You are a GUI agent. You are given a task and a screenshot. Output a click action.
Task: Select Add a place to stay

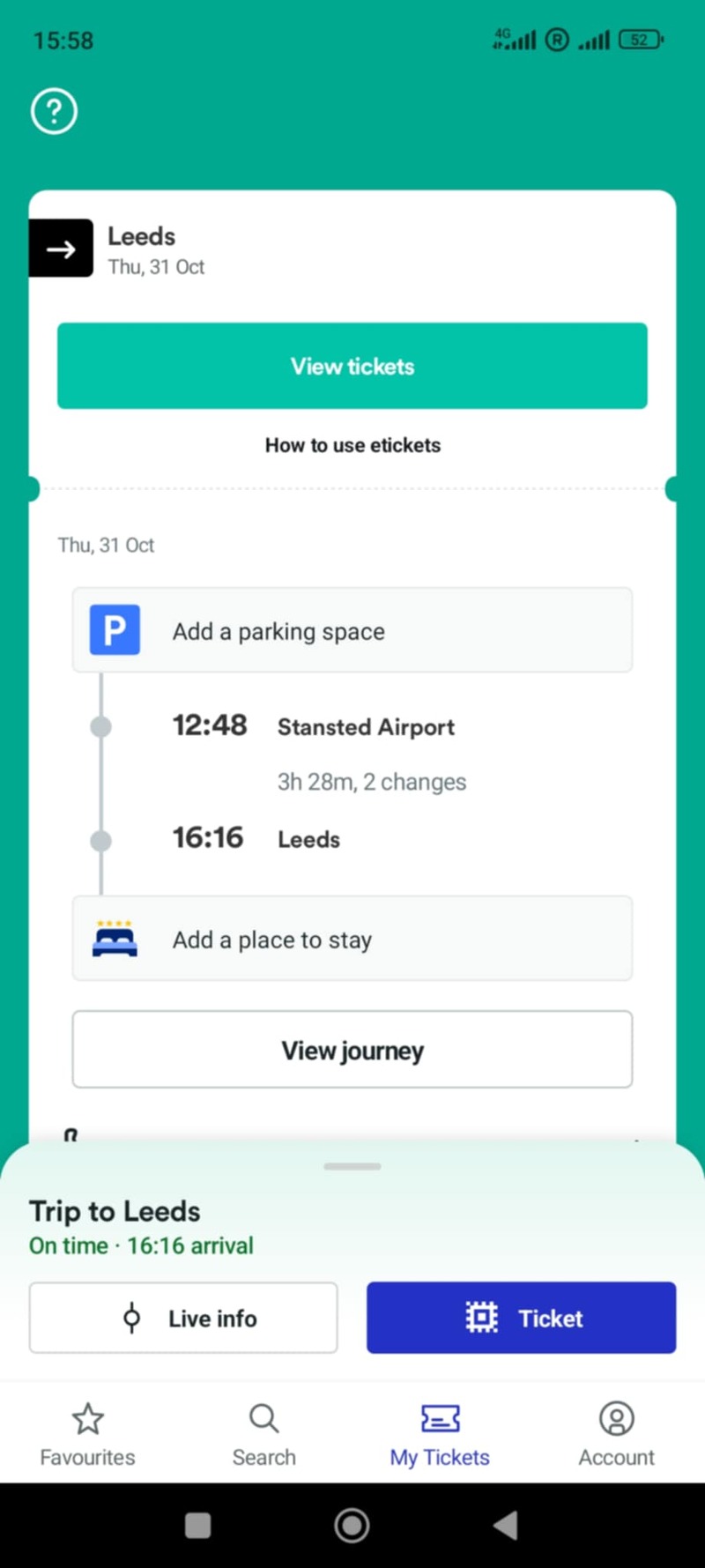pos(352,939)
